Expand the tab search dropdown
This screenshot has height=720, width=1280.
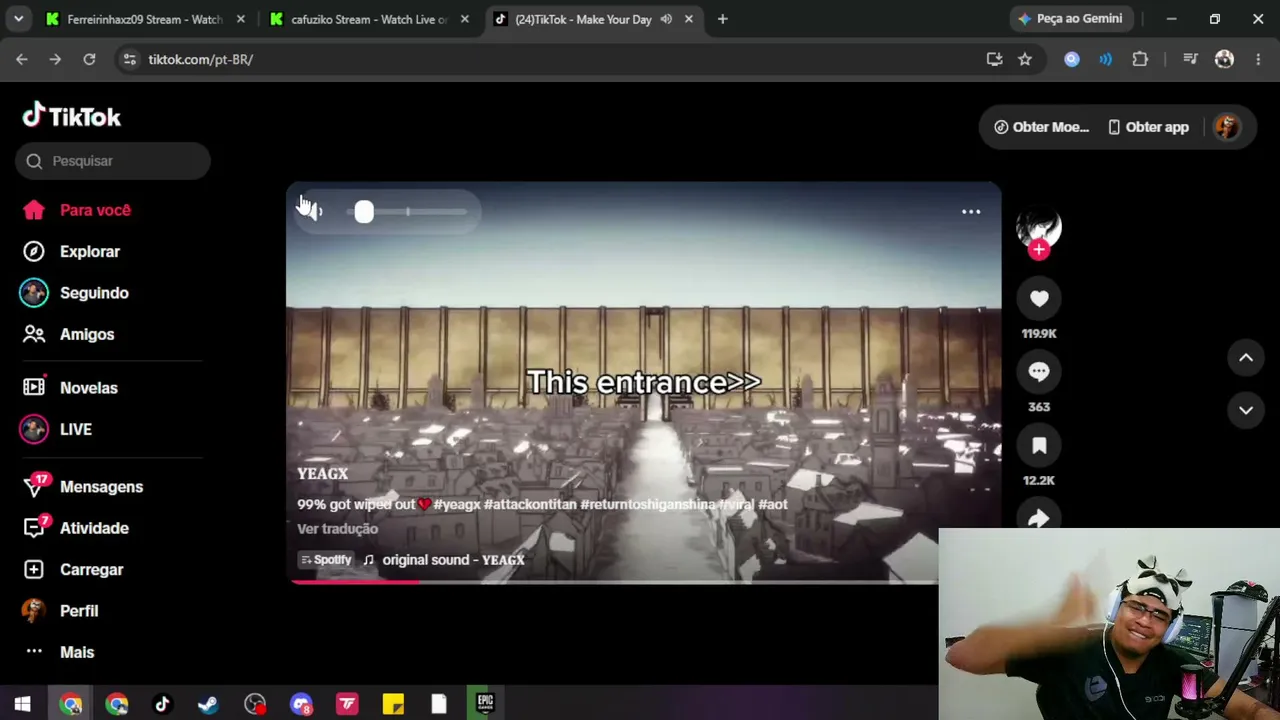[x=19, y=19]
